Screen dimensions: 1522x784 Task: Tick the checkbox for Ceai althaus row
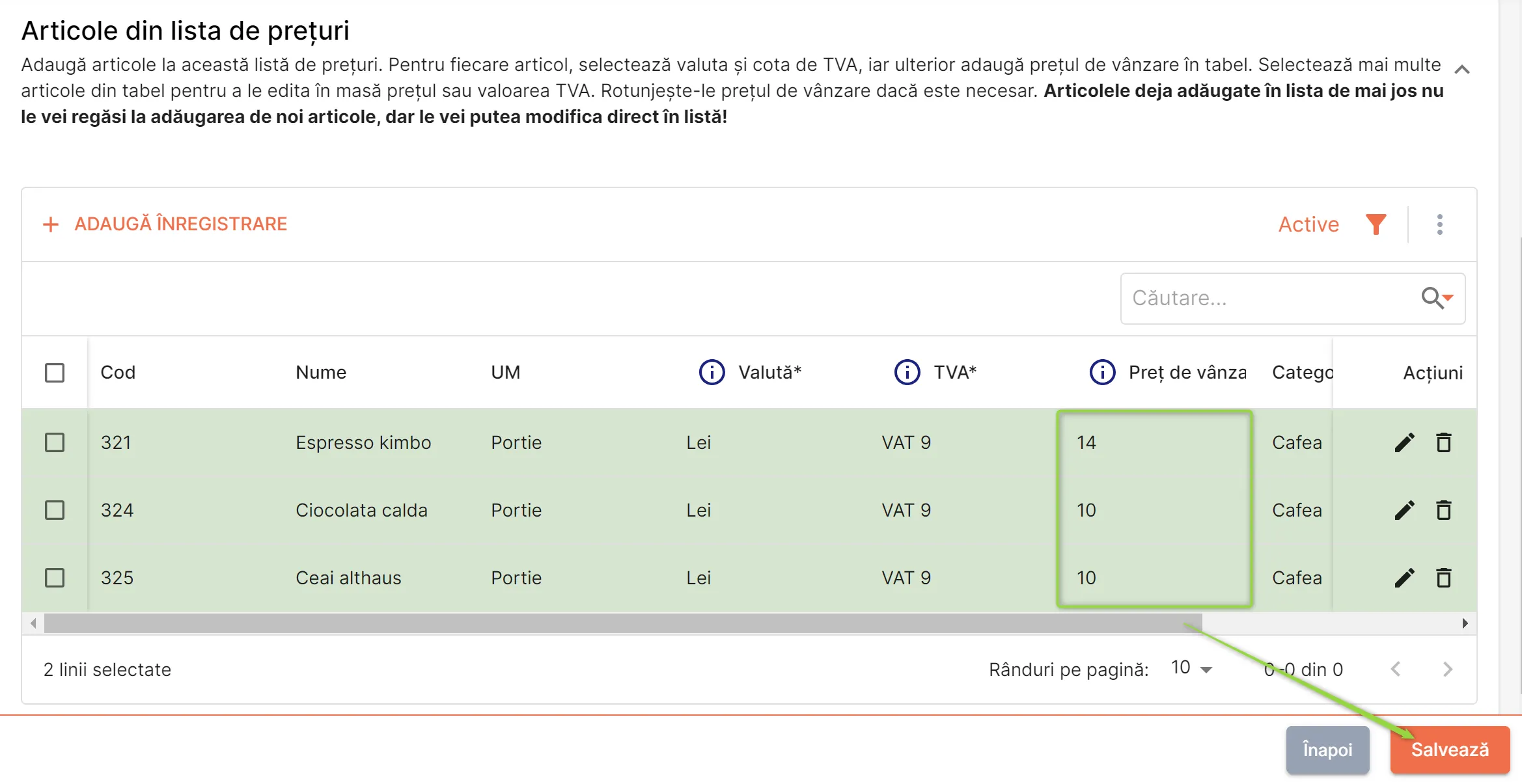pos(55,578)
